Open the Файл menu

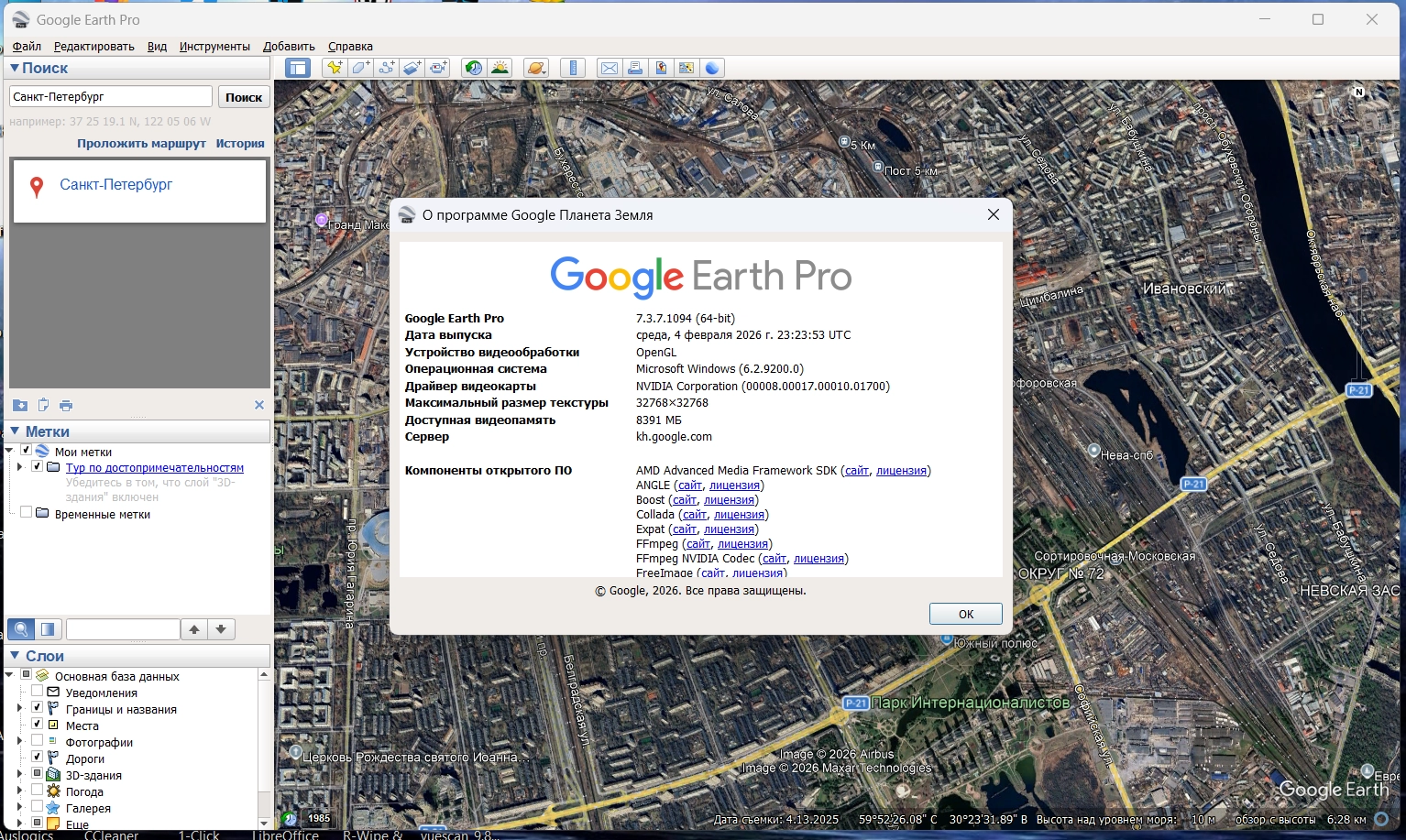pyautogui.click(x=27, y=46)
